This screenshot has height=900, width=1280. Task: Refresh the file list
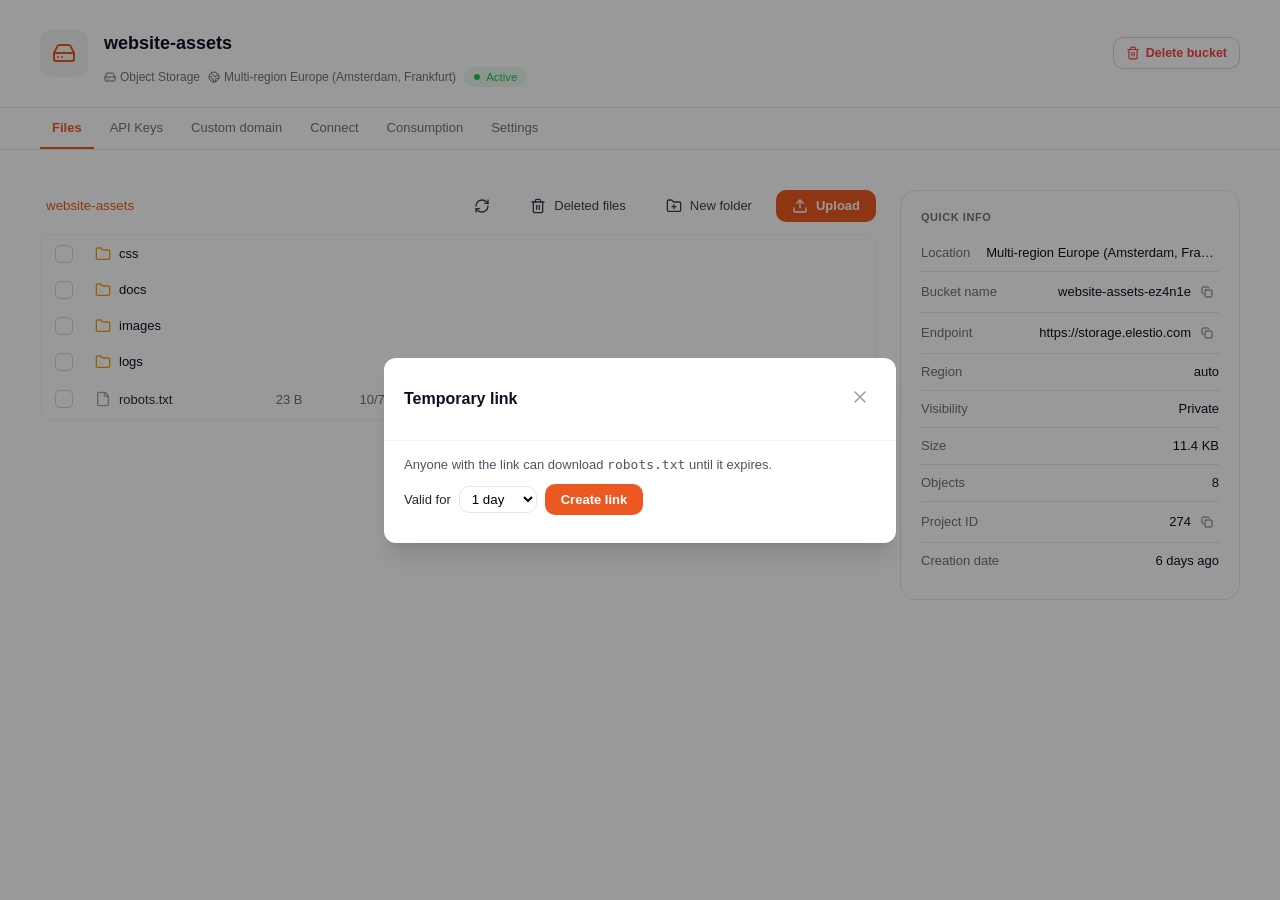coord(482,206)
